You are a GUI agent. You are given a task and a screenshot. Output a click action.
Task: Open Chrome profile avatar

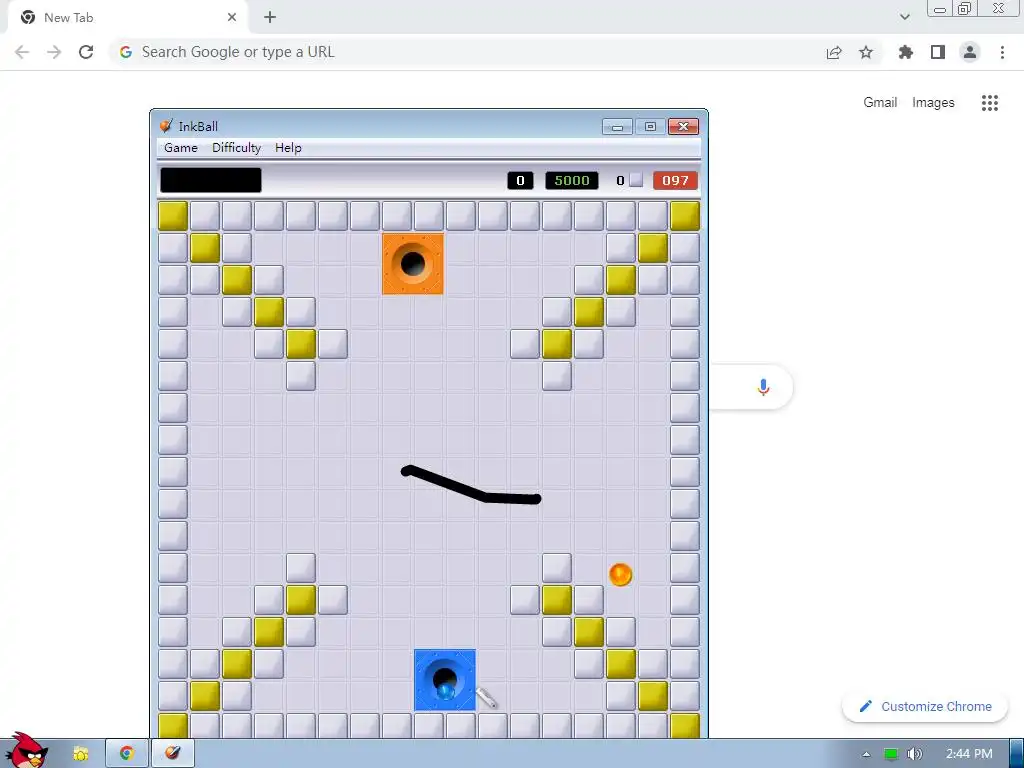tap(970, 52)
